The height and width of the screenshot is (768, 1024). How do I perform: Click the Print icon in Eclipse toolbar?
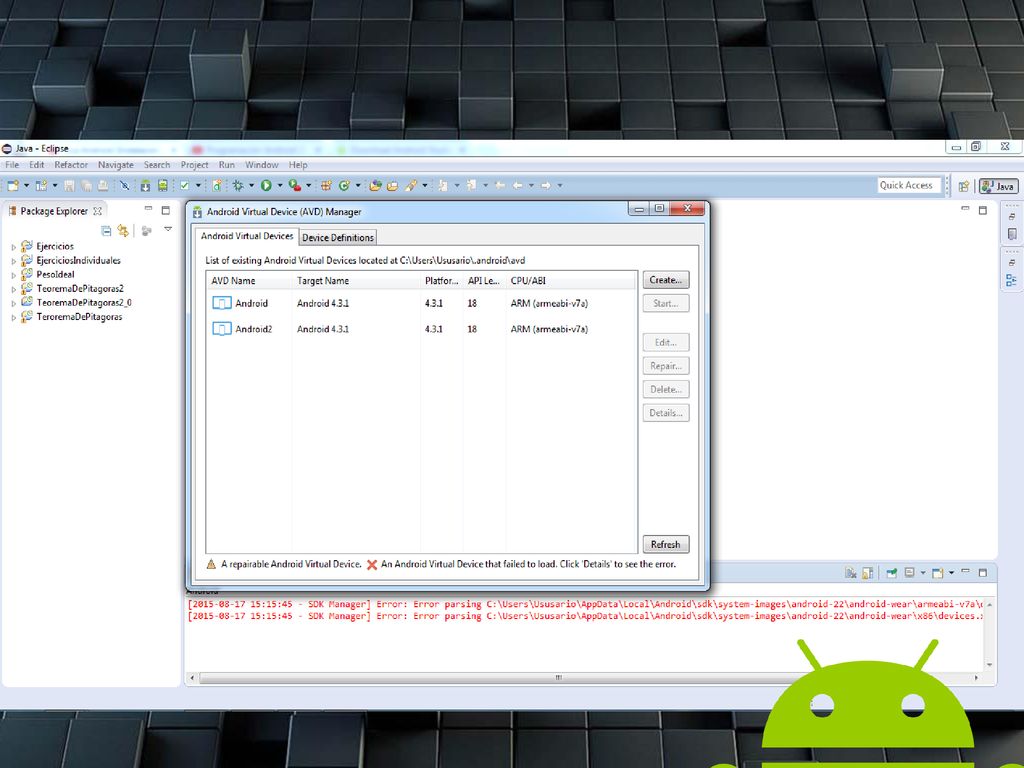(103, 185)
